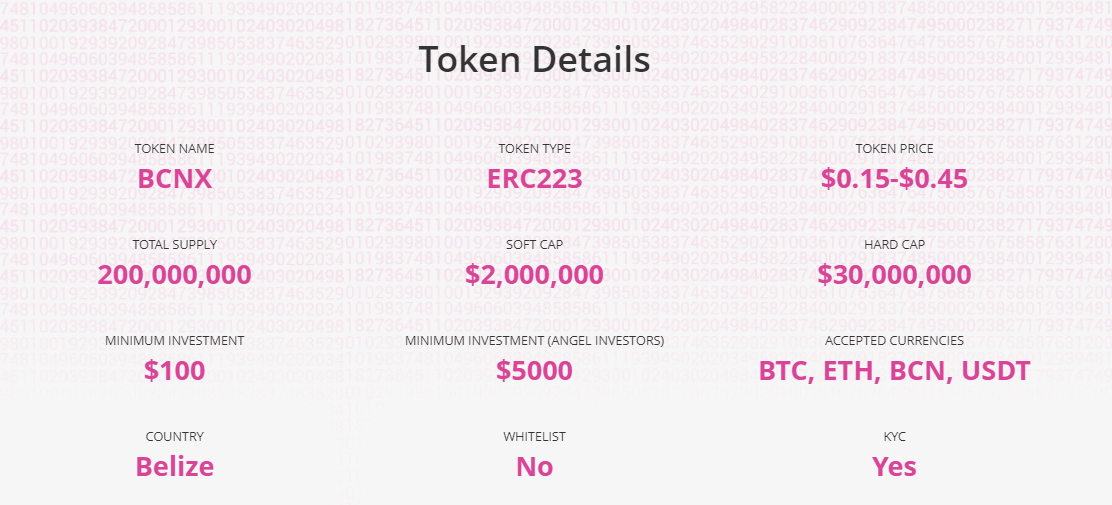This screenshot has height=505, width=1112.
Task: Click the HARD CAP label
Action: [x=894, y=245]
